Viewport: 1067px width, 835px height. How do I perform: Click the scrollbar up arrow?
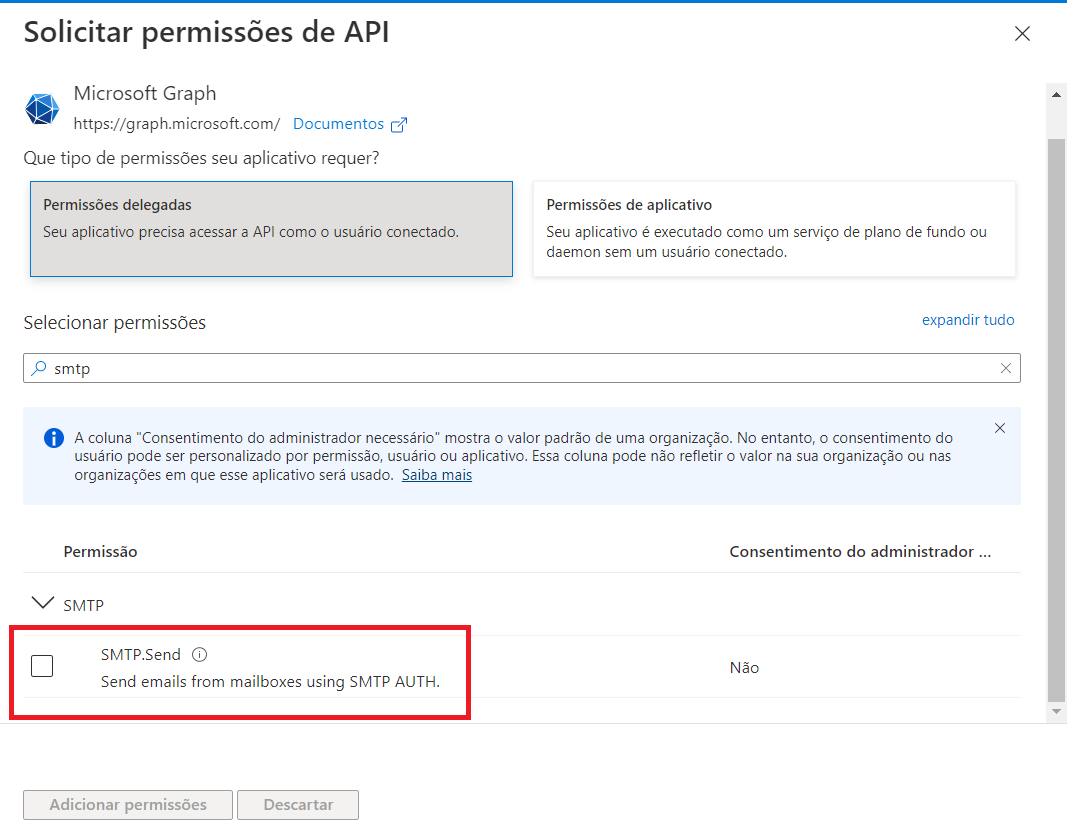point(1056,93)
